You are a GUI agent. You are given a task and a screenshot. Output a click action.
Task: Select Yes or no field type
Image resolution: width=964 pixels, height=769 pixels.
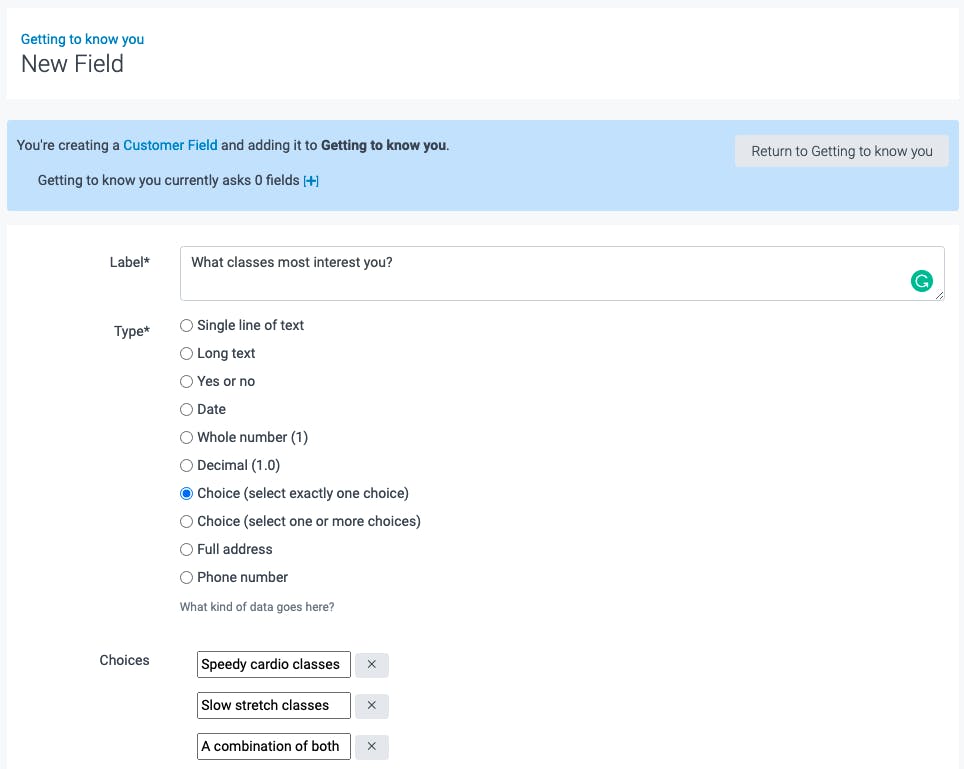(x=186, y=381)
